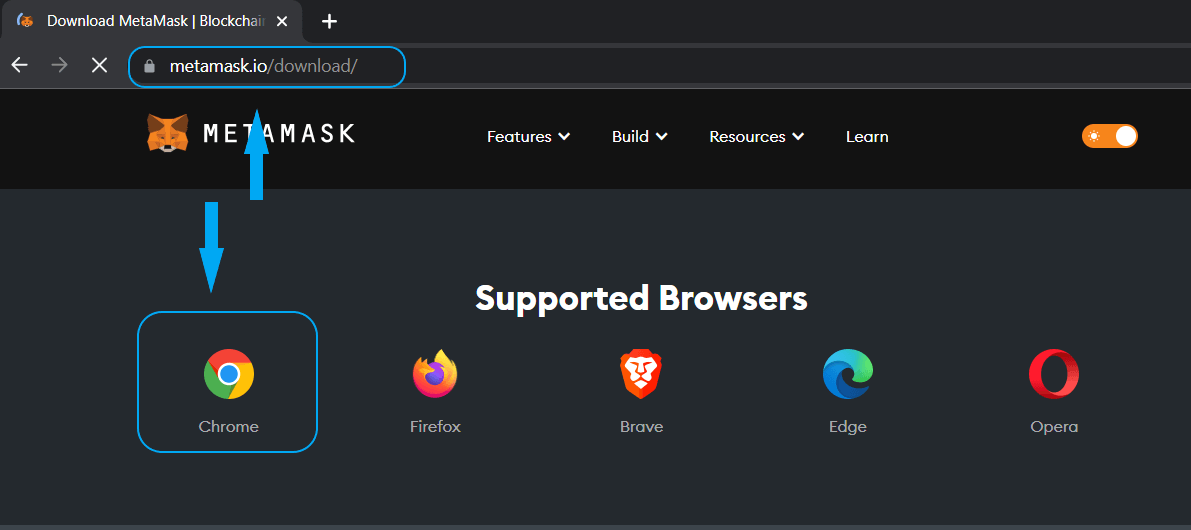
Task: Click the MetaMask fox logo
Action: (168, 133)
